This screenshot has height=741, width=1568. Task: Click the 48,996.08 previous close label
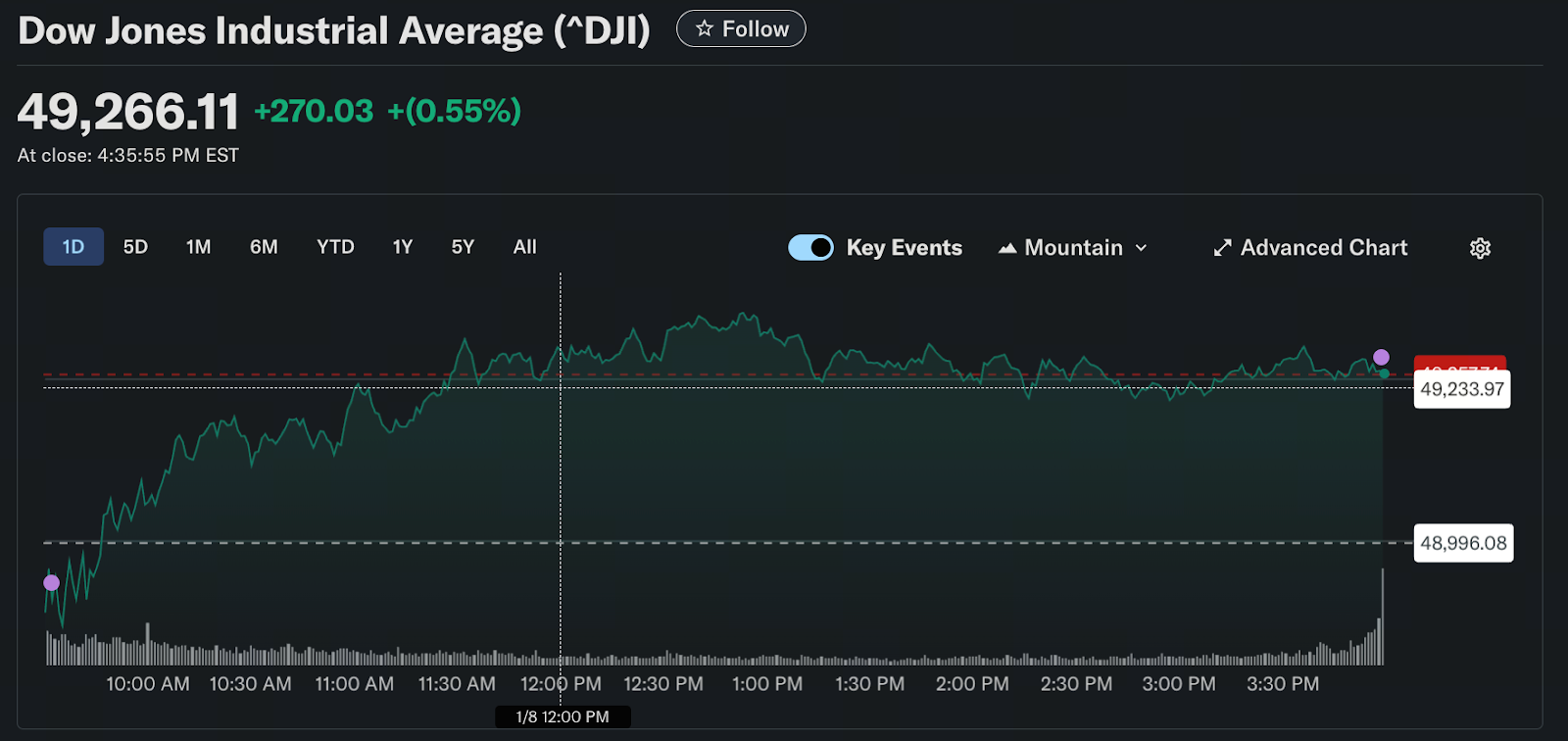click(x=1463, y=543)
